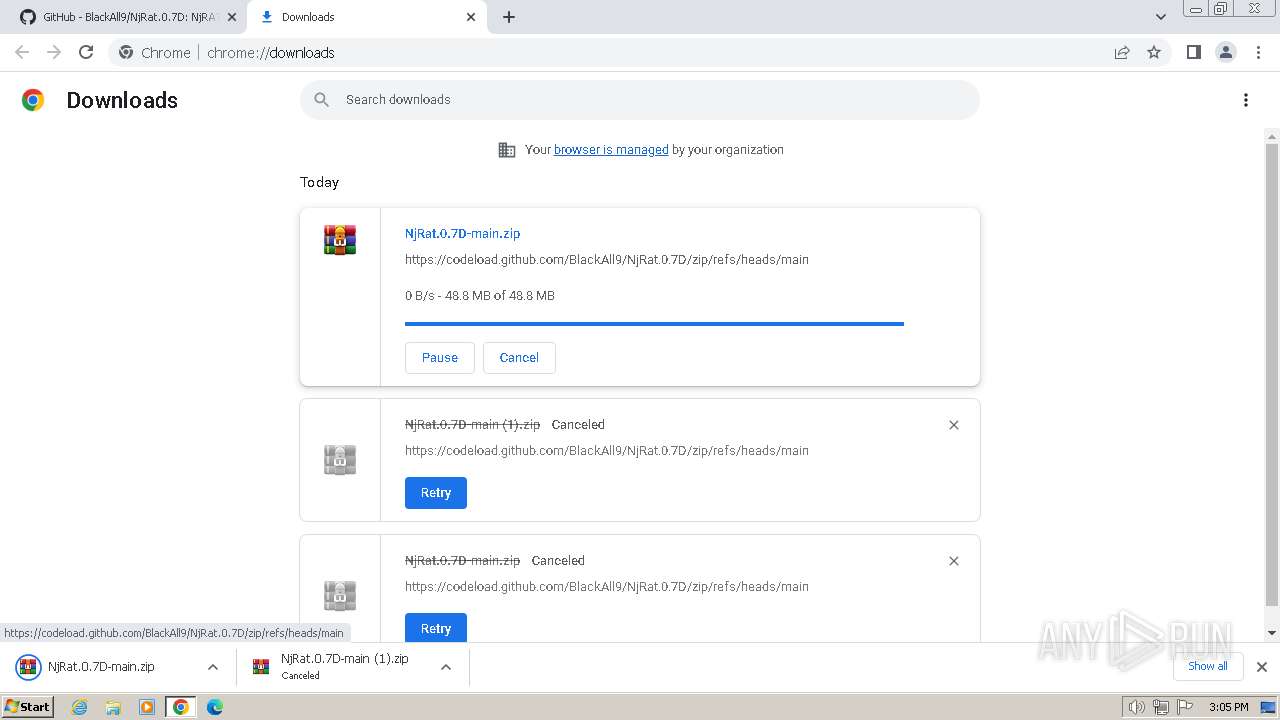Screen dimensions: 1280x720
Task: Open network status icon in system tray
Action: [1161, 707]
